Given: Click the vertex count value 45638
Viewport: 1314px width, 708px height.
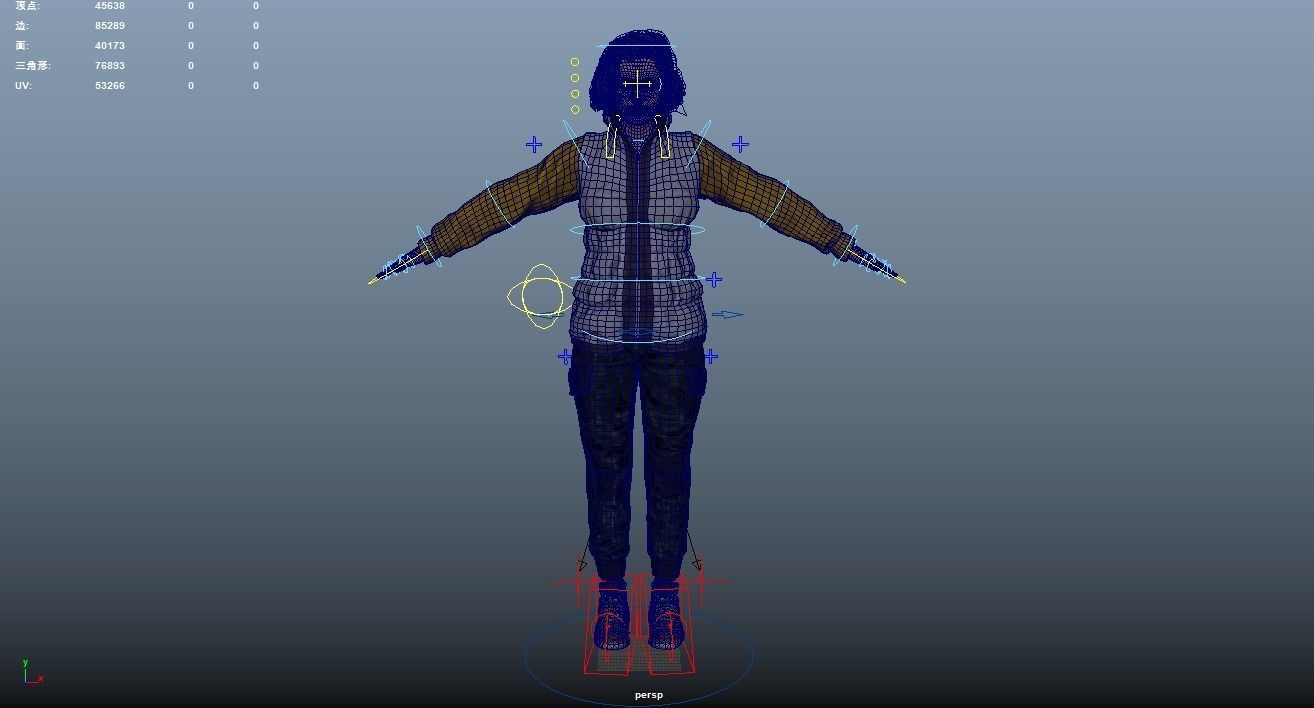Looking at the screenshot, I should point(110,6).
